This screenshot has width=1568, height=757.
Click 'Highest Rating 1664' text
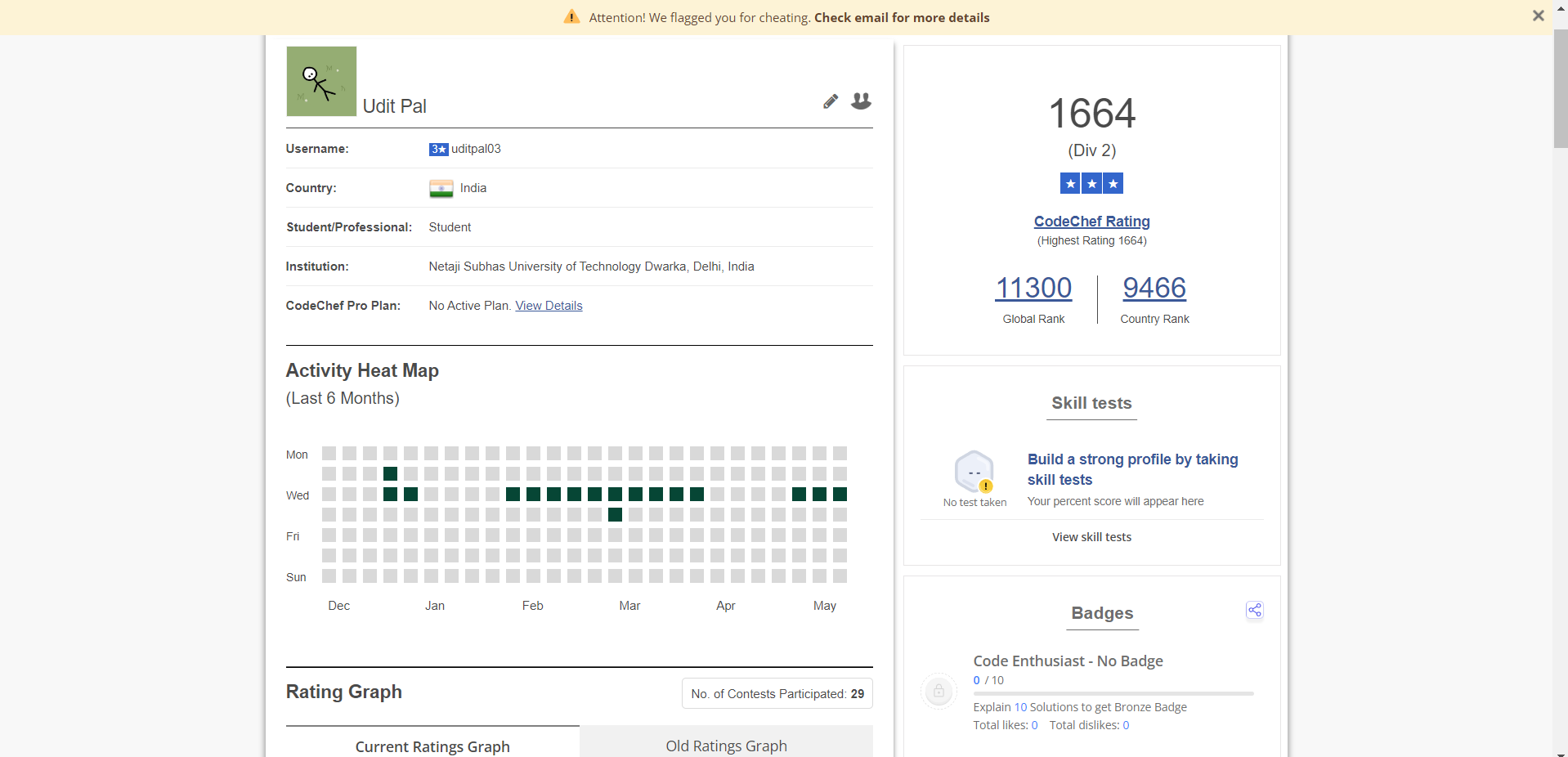pos(1091,240)
